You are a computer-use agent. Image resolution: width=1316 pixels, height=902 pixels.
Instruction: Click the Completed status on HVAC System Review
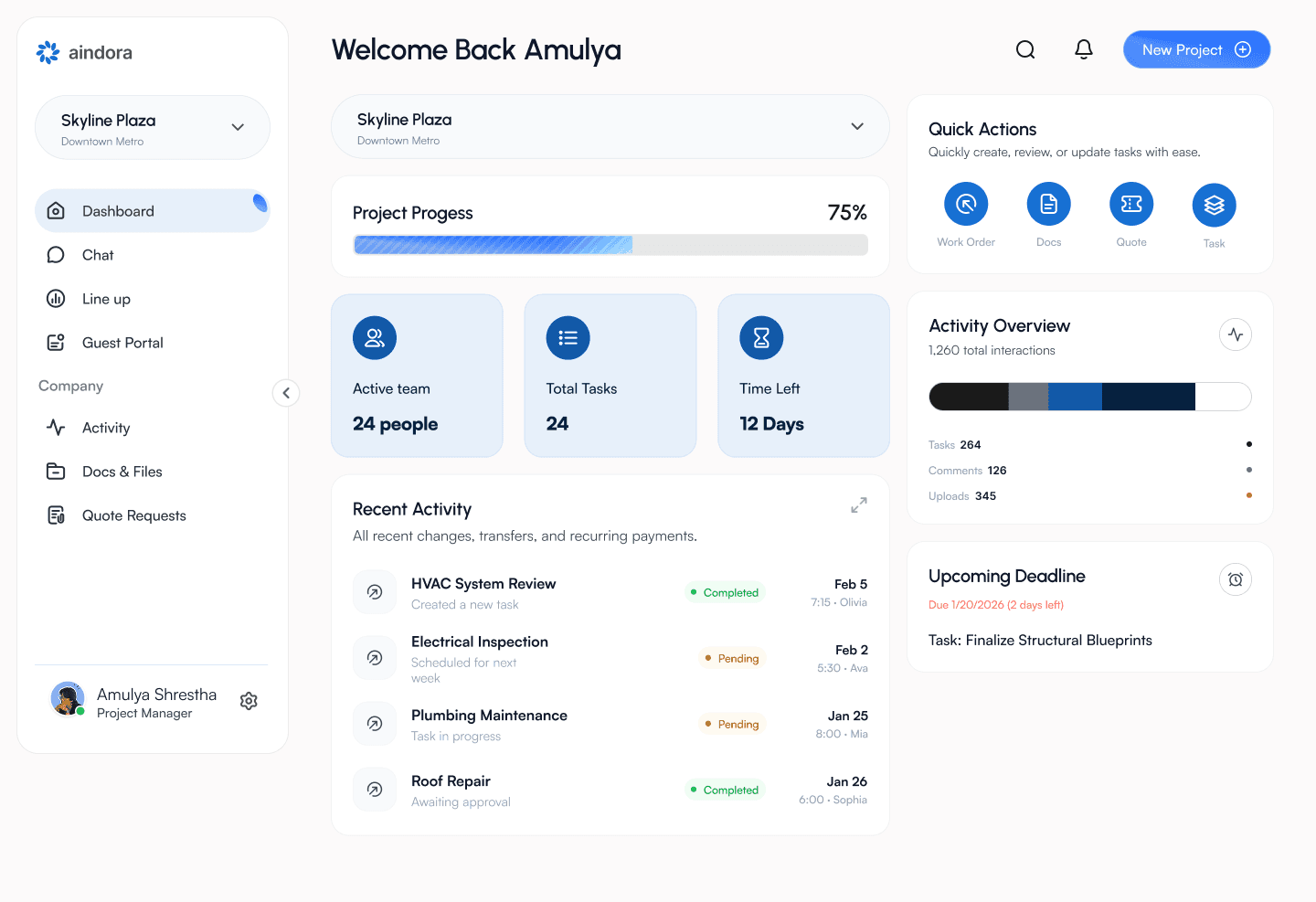725,592
